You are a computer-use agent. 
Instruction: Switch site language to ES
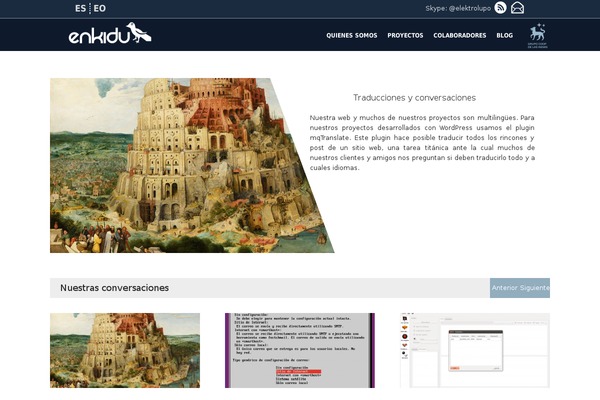[x=80, y=8]
